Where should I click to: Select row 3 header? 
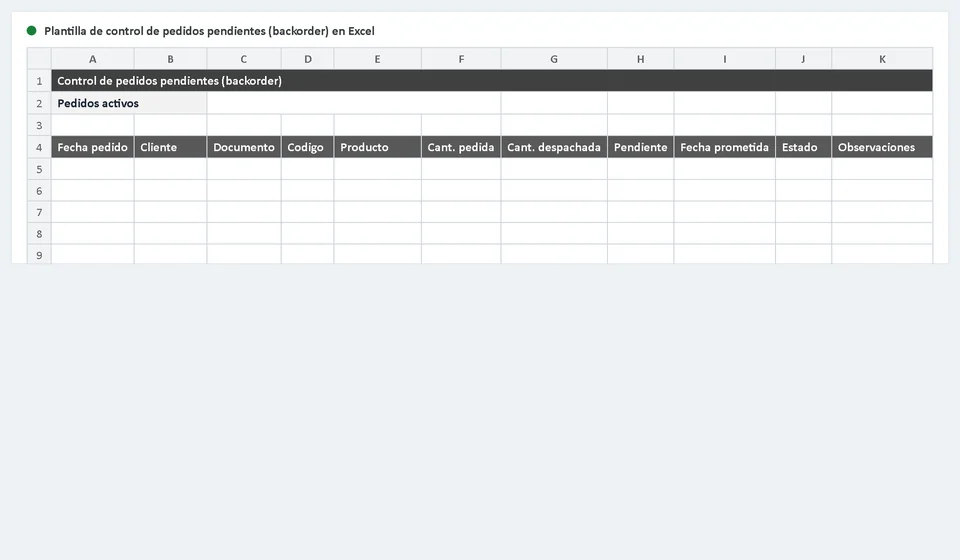click(x=39, y=125)
